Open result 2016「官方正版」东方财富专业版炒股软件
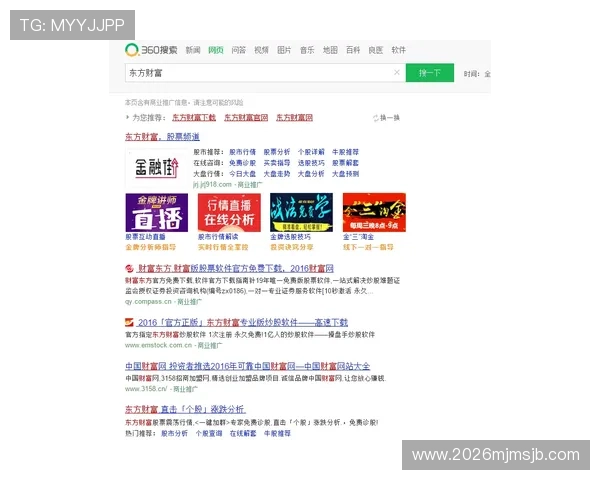 click(x=243, y=323)
